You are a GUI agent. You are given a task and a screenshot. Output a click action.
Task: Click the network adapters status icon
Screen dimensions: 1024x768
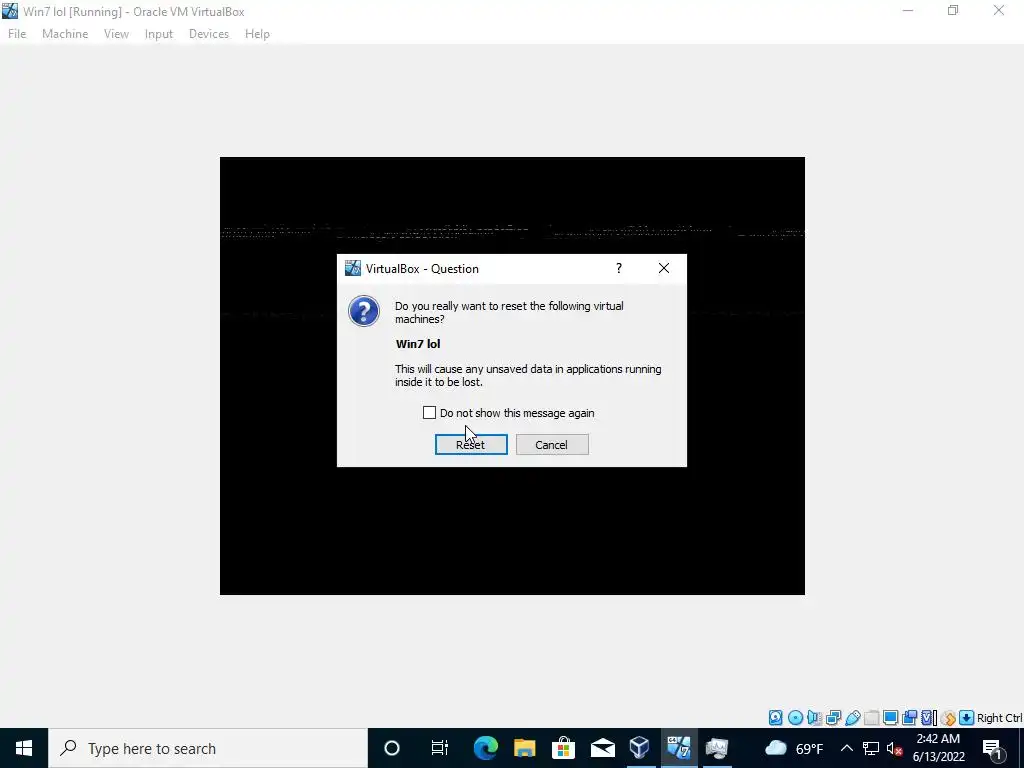point(833,718)
